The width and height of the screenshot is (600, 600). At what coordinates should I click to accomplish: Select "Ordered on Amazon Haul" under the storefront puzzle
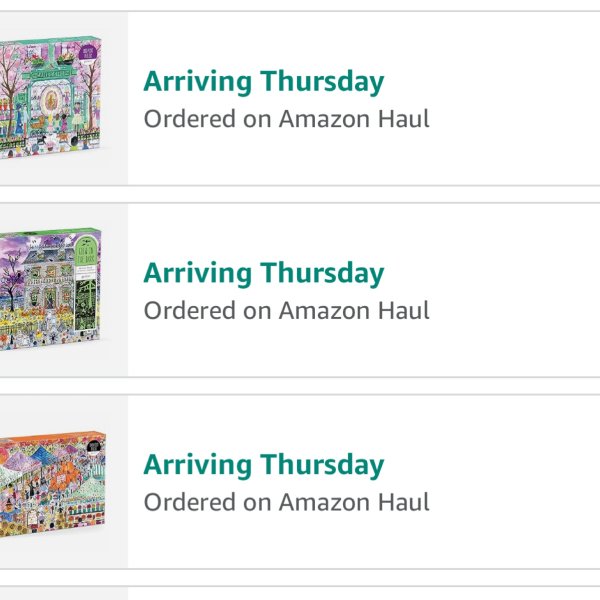tap(286, 118)
